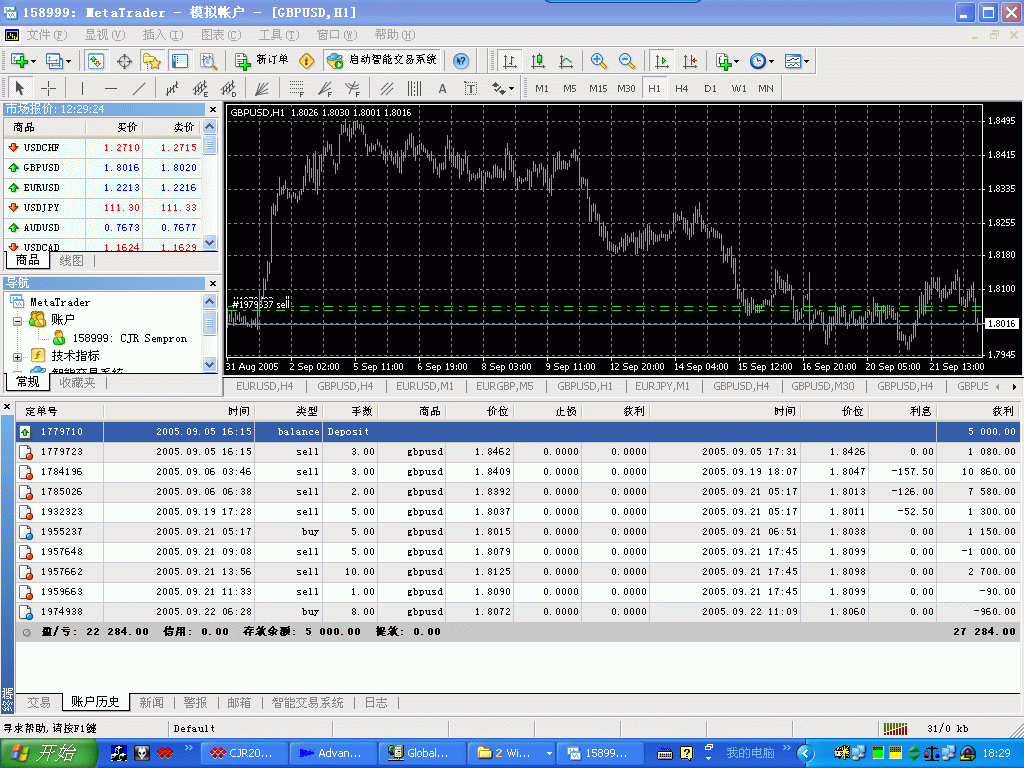This screenshot has height=768, width=1024.
Task: Select the vertical line drawing tool
Action: (x=82, y=88)
